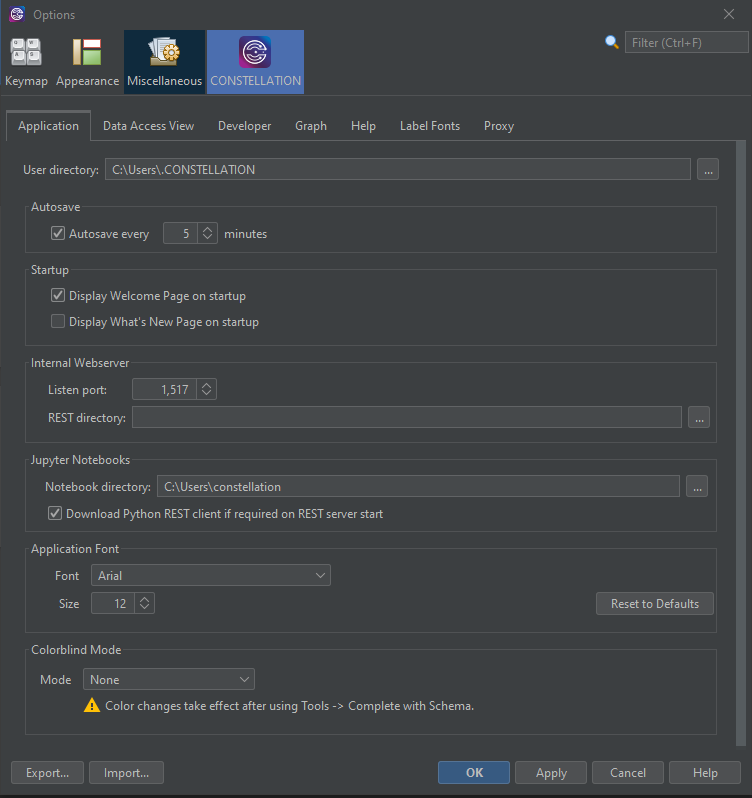Viewport: 752px width, 798px height.
Task: Click the Import... button
Action: point(126,773)
